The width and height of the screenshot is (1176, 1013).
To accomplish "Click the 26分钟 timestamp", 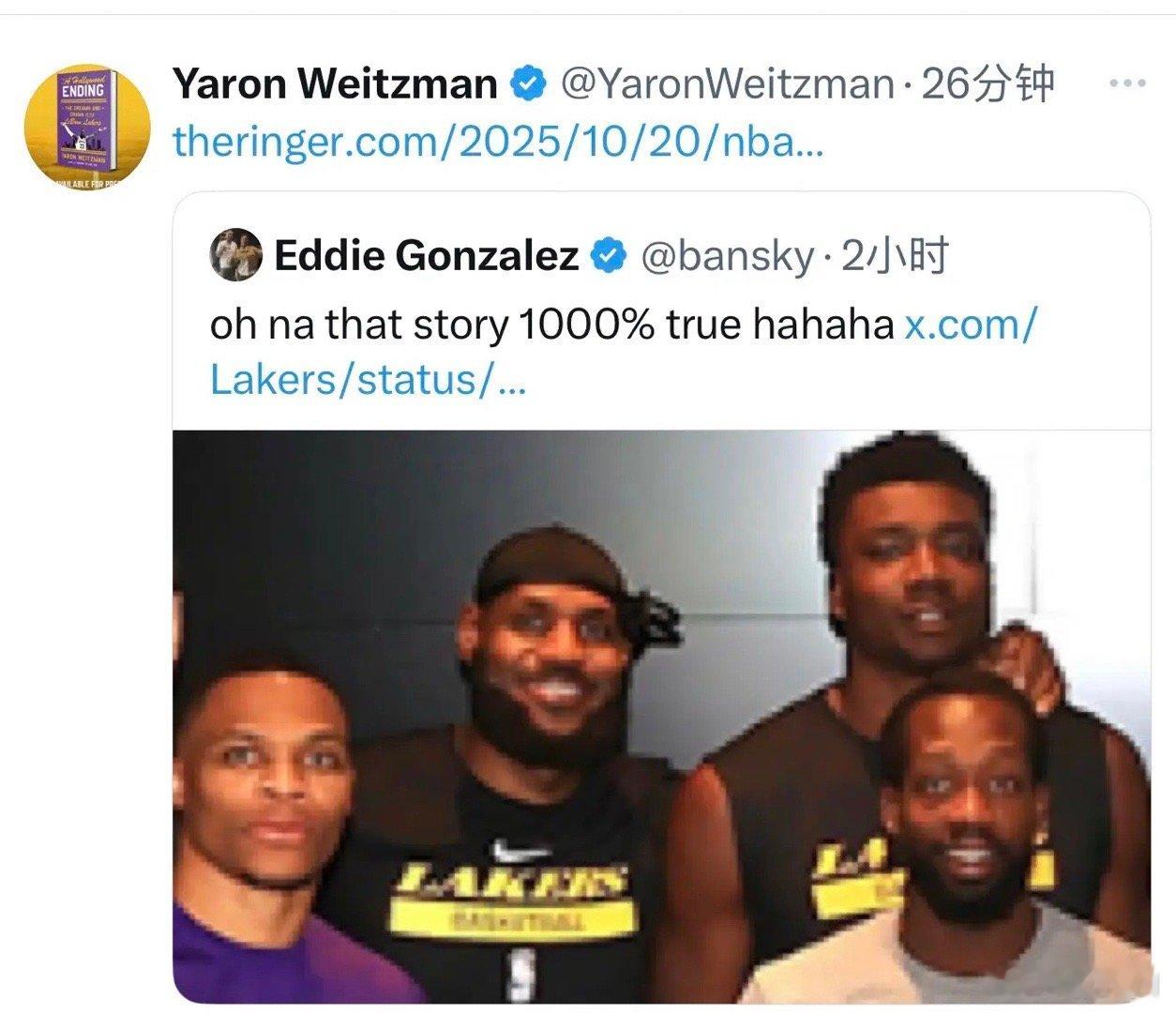I will pyautogui.click(x=988, y=85).
